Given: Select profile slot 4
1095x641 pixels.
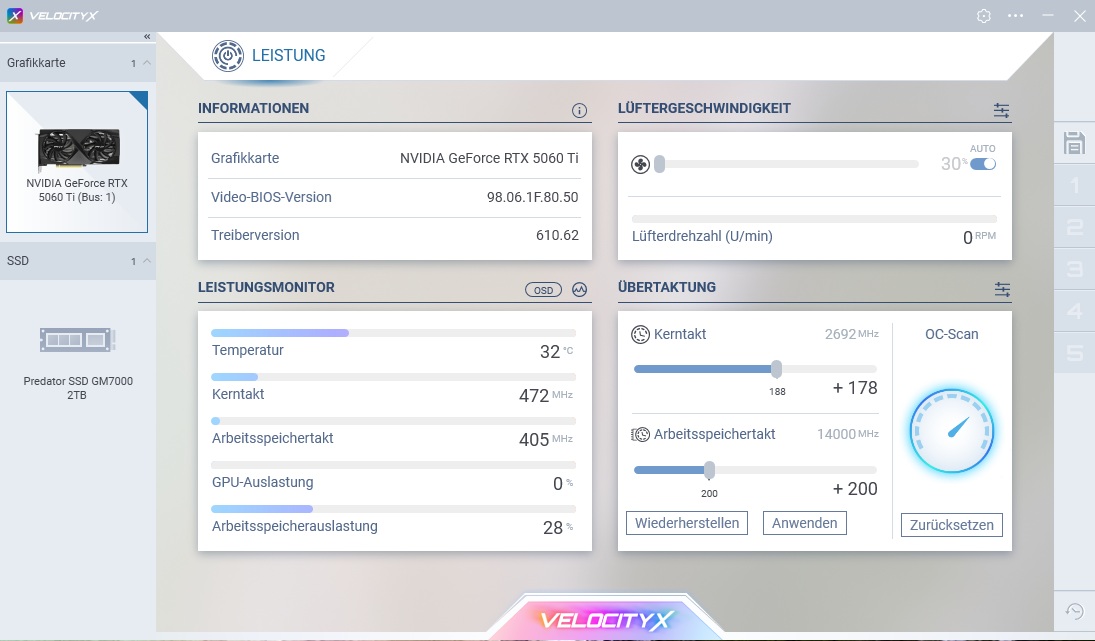Looking at the screenshot, I should click(1074, 311).
